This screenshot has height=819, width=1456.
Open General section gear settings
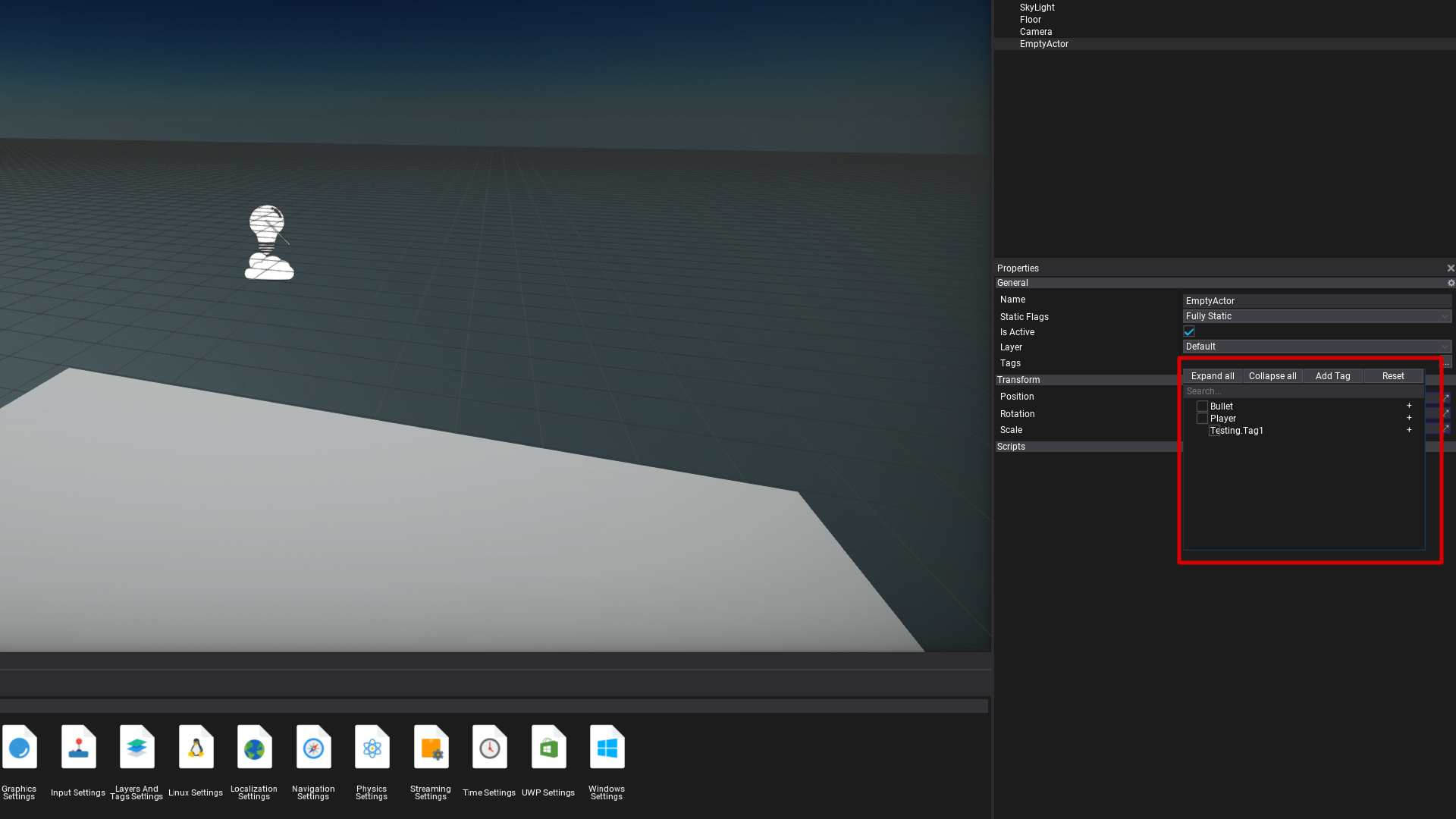1451,283
